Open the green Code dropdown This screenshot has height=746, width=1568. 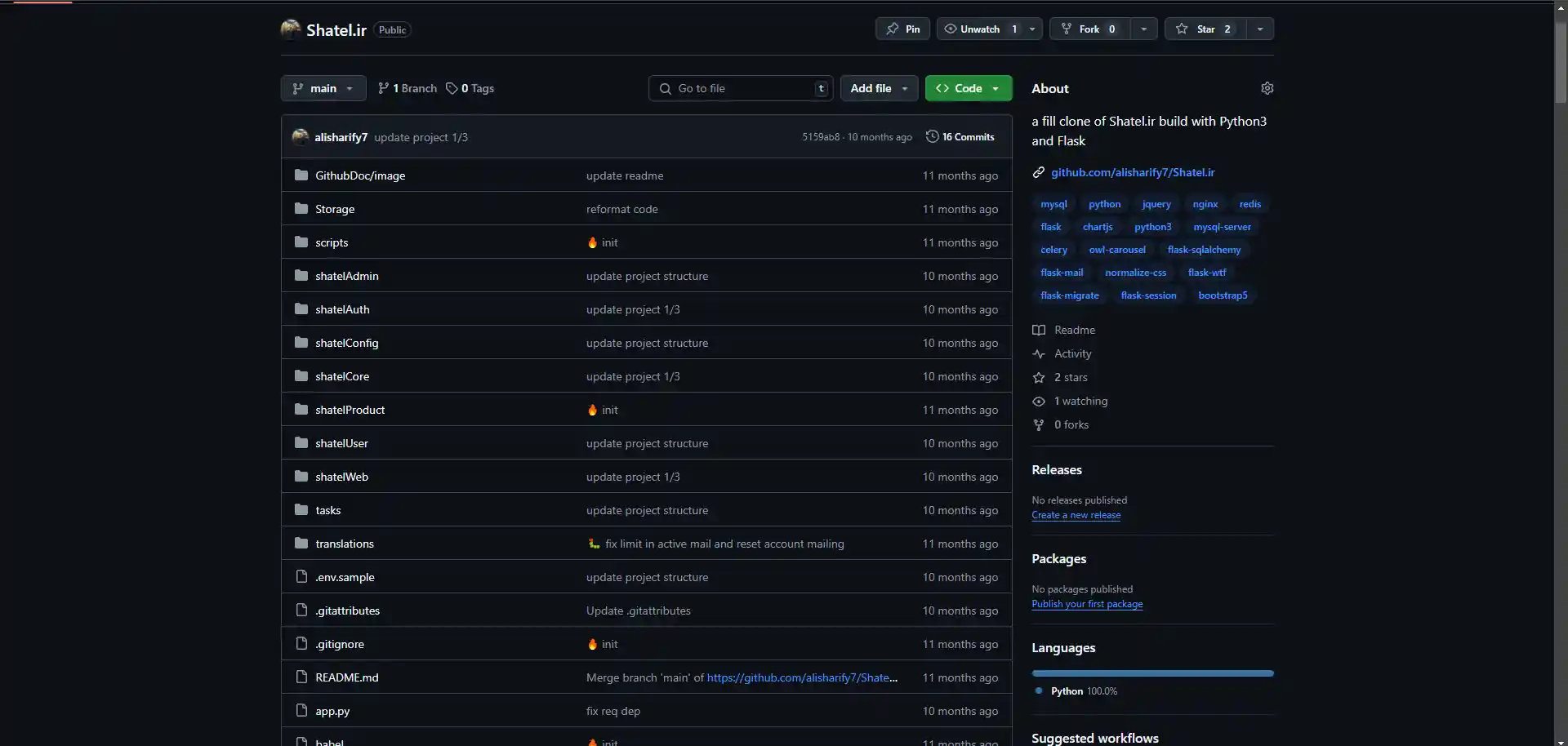[968, 88]
